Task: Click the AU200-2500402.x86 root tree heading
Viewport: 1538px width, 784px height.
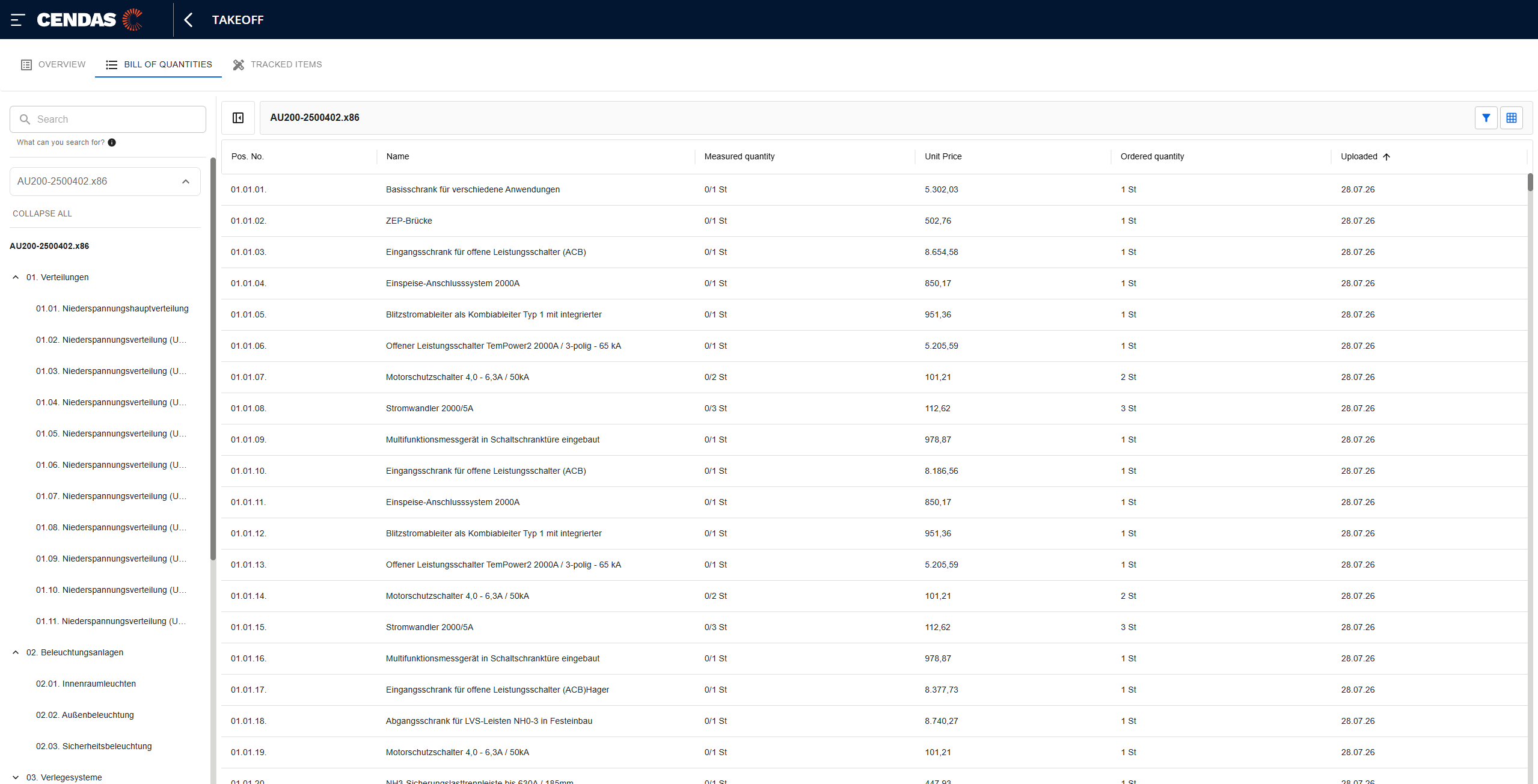Action: (49, 246)
